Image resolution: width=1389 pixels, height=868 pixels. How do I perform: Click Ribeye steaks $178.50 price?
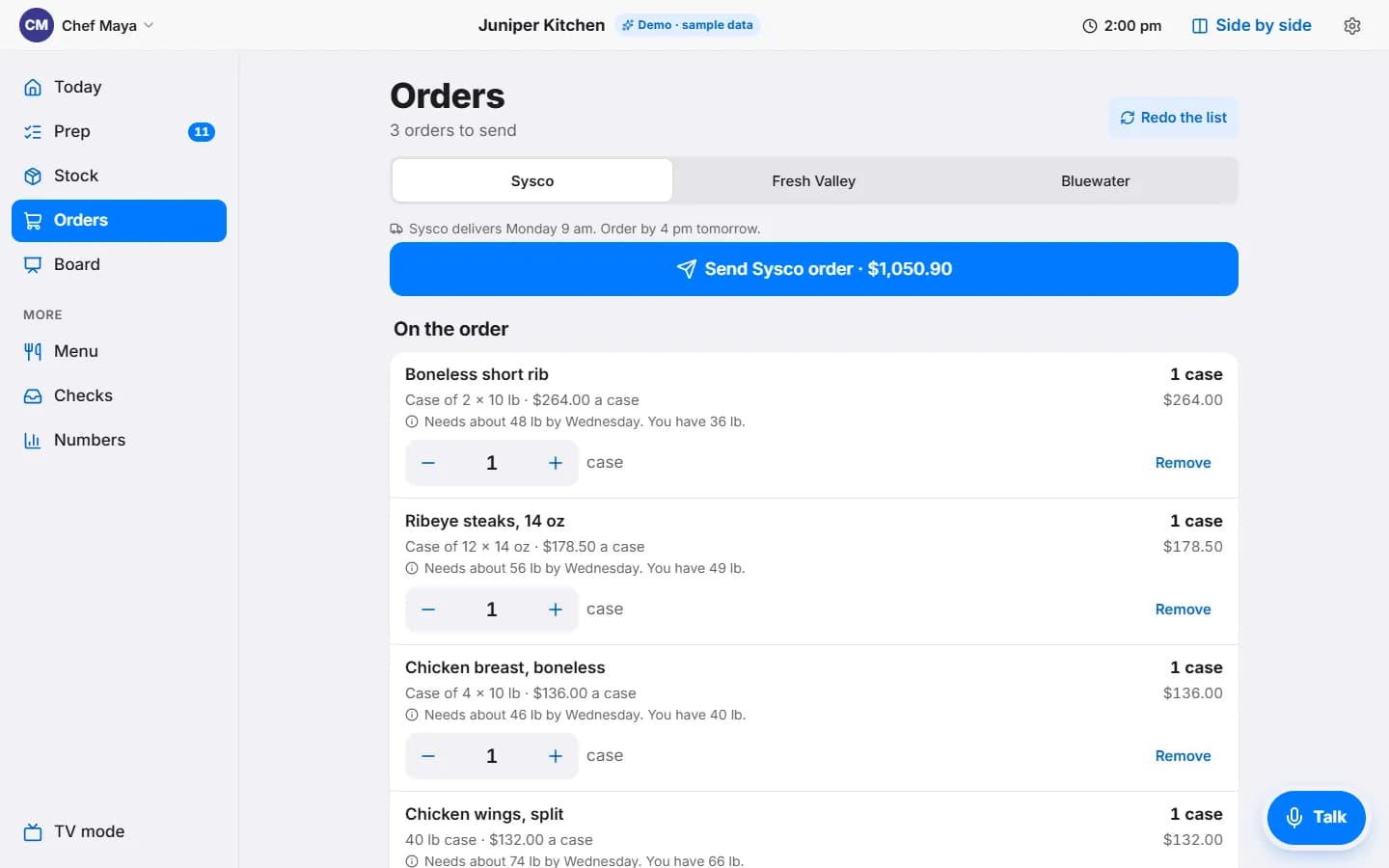click(1193, 546)
